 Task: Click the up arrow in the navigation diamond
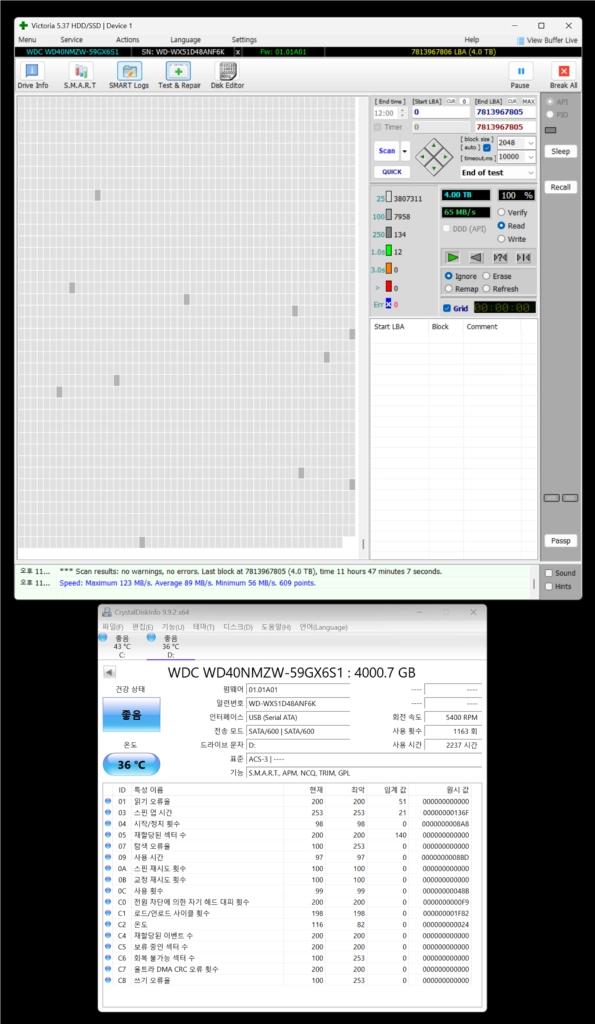[434, 146]
